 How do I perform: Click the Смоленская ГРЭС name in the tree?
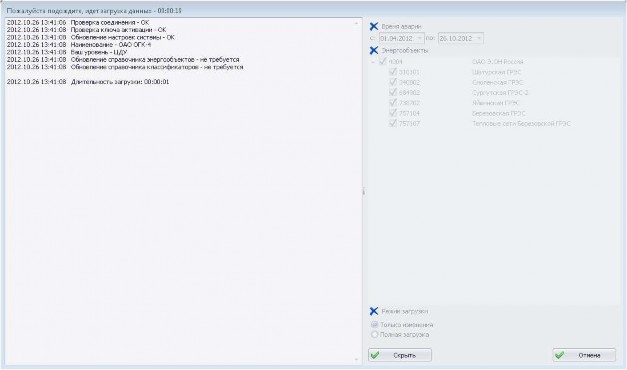coord(497,82)
